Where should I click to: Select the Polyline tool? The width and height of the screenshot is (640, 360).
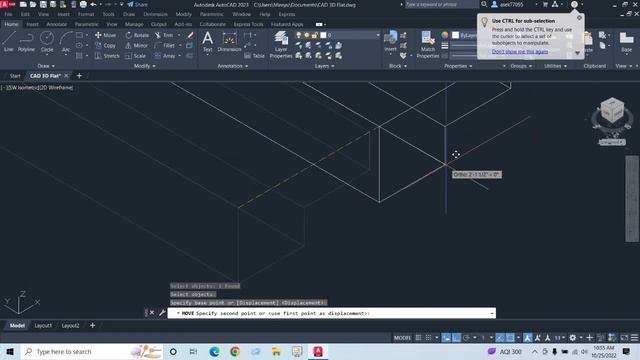pos(26,42)
